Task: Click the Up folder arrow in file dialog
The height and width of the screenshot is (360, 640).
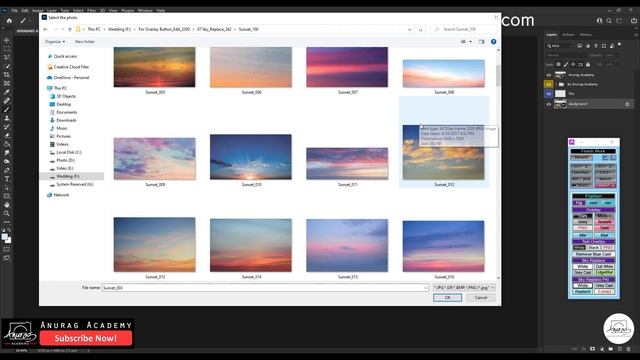Action: coord(70,29)
